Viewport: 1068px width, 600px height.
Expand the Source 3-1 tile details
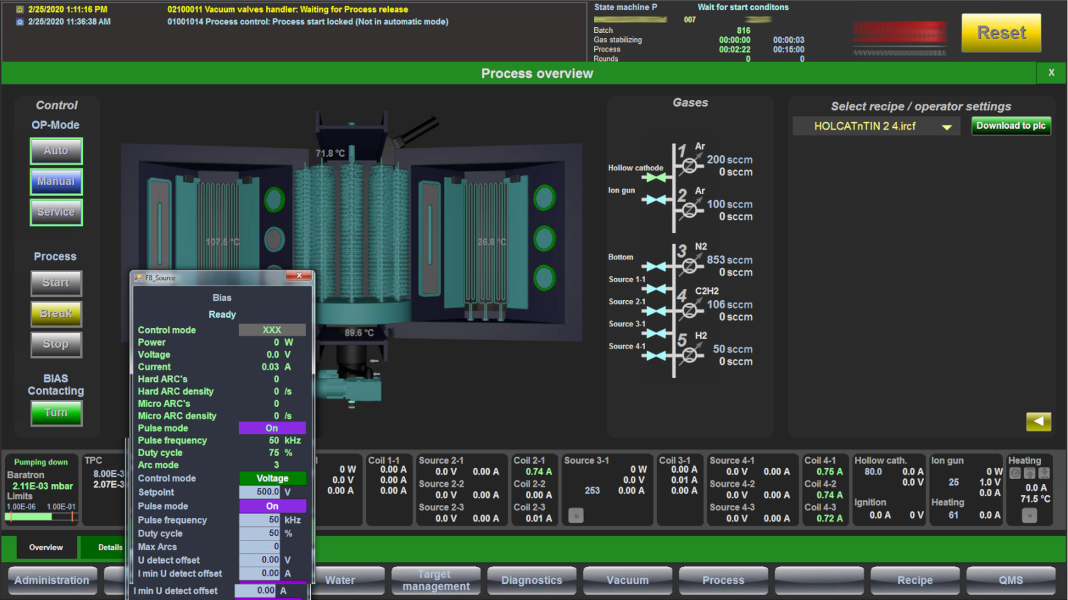[x=577, y=515]
